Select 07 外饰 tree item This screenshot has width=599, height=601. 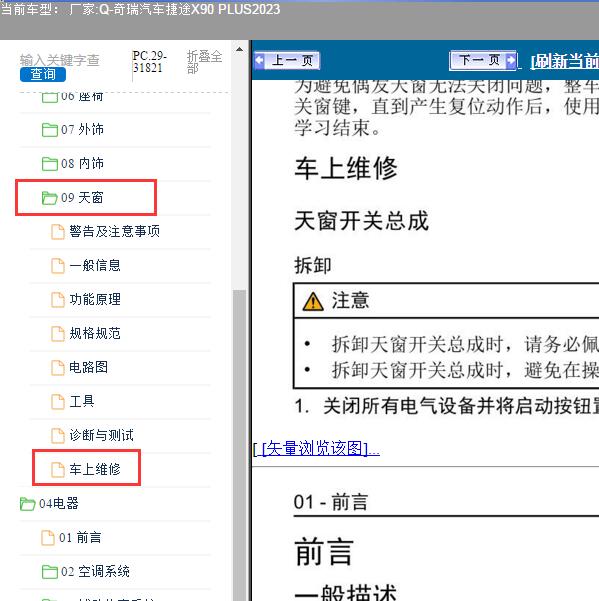[x=82, y=130]
